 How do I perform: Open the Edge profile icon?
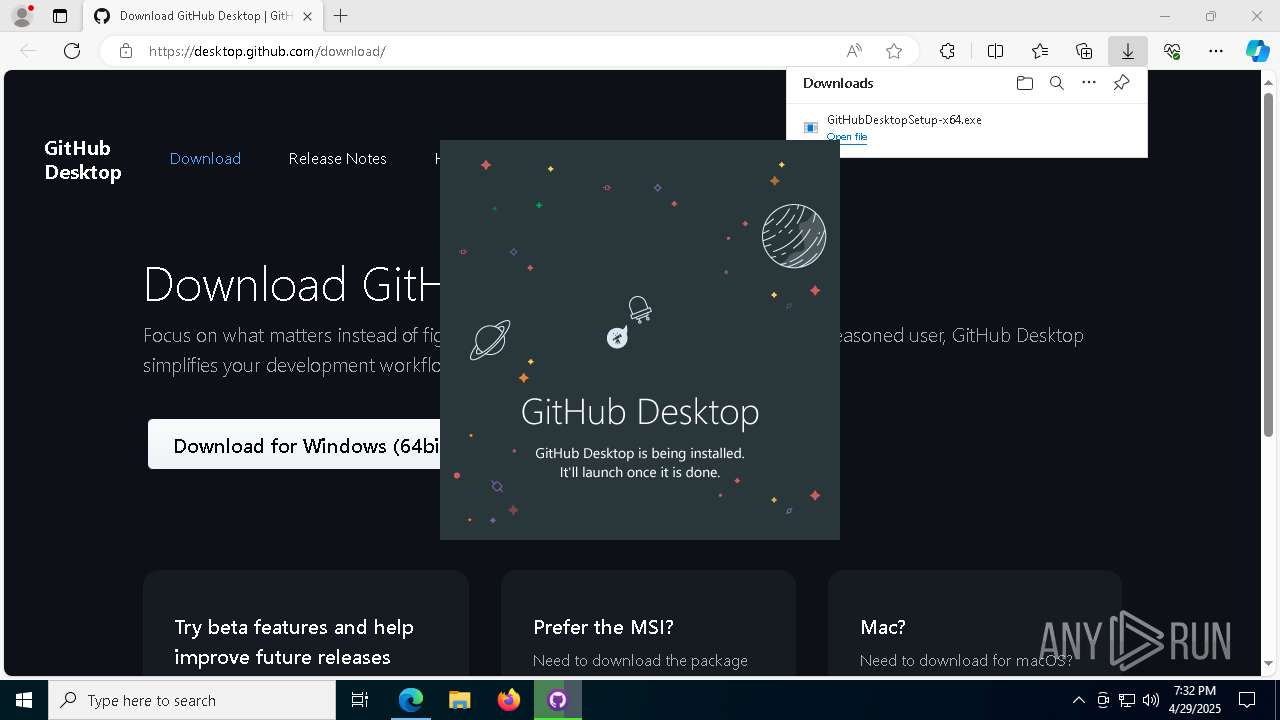[x=22, y=16]
